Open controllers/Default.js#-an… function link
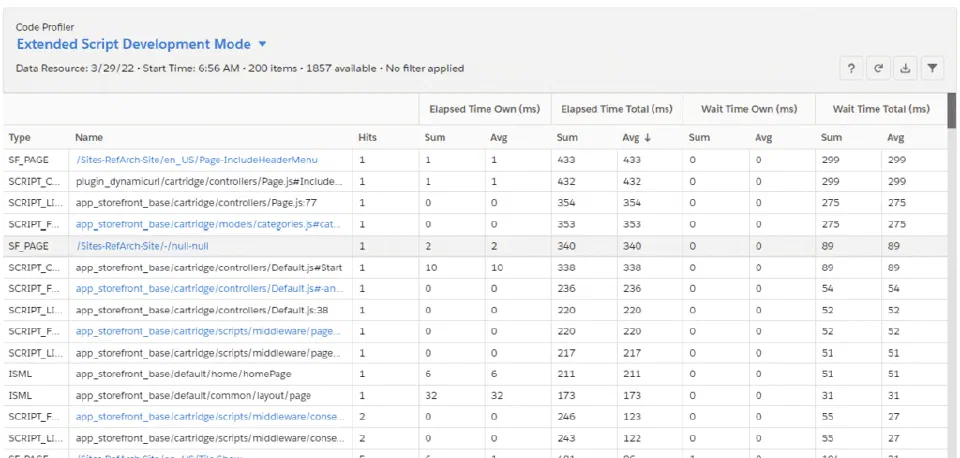Screen dimensions: 960x458 [209, 288]
